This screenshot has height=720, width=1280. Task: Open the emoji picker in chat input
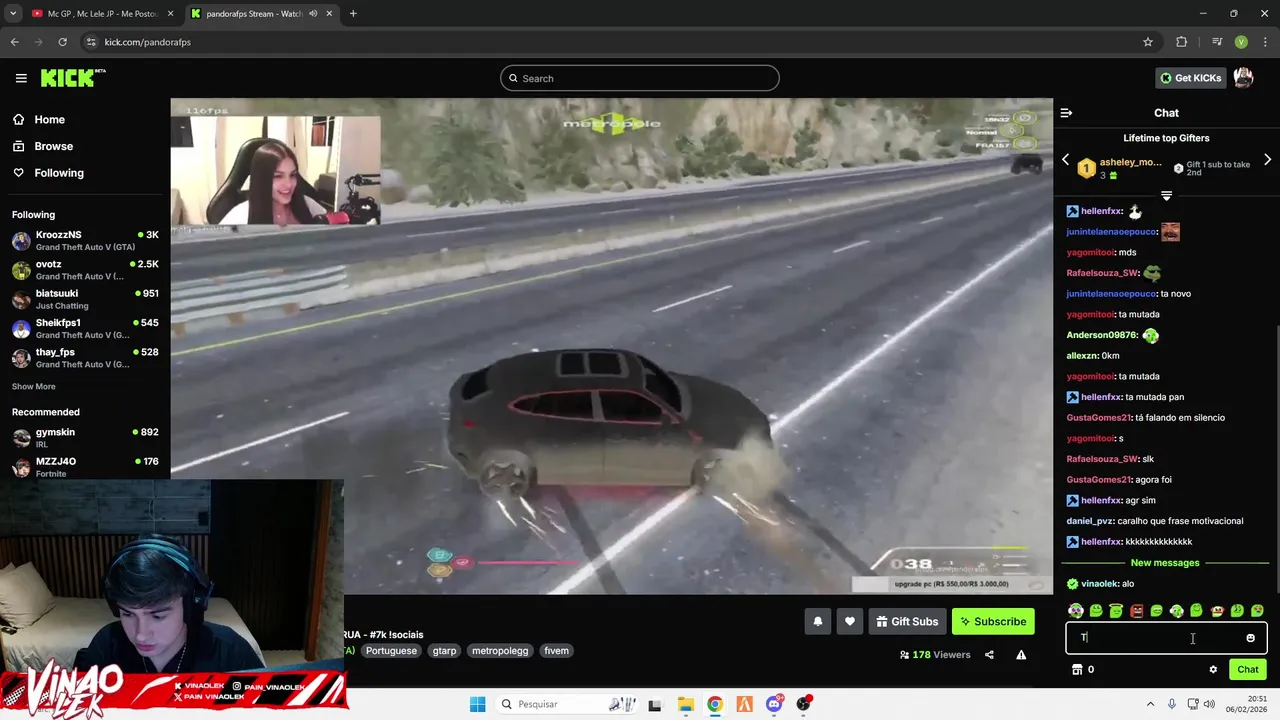click(x=1250, y=638)
